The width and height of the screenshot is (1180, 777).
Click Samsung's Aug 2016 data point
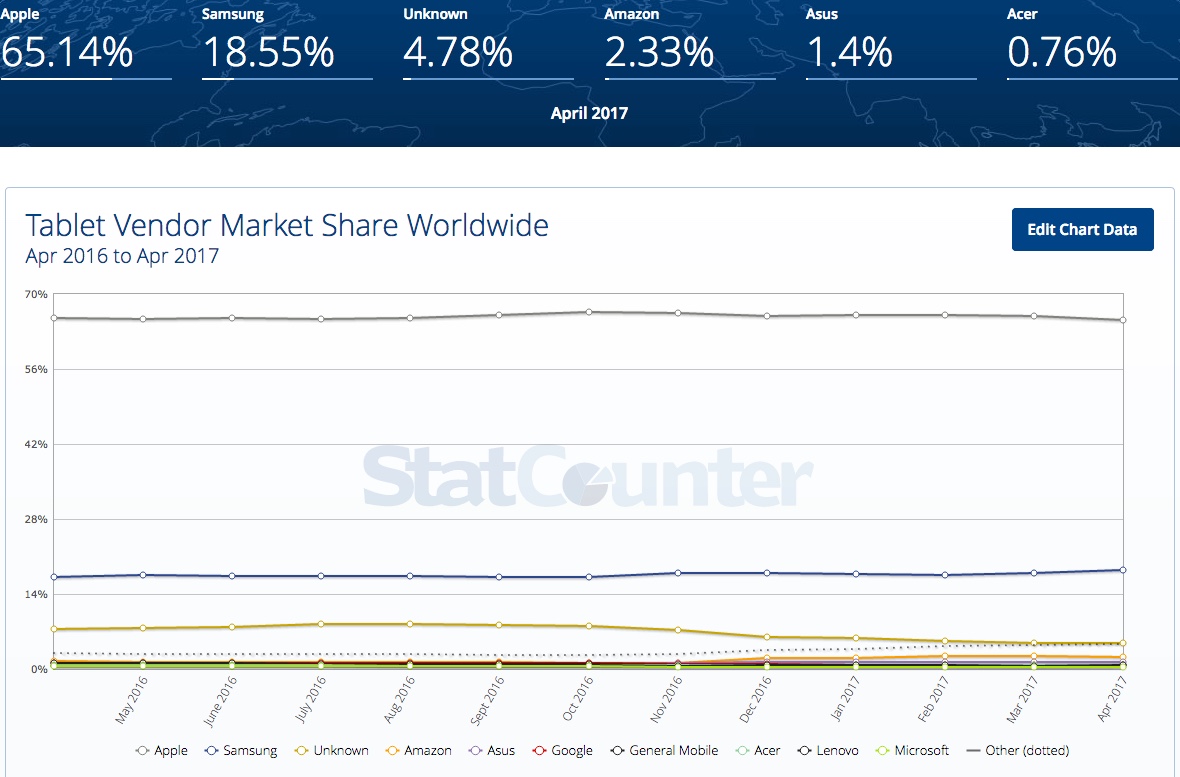[410, 576]
